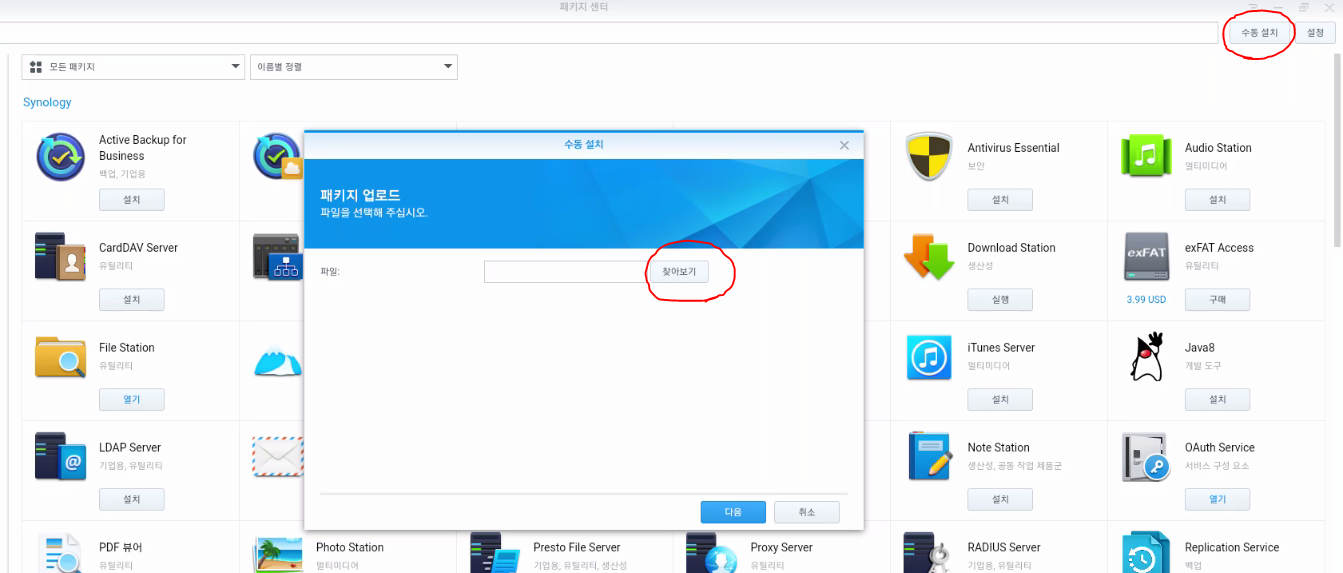Viewport: 1343px width, 573px height.
Task: Click the Download Station arrows icon
Action: coord(929,256)
